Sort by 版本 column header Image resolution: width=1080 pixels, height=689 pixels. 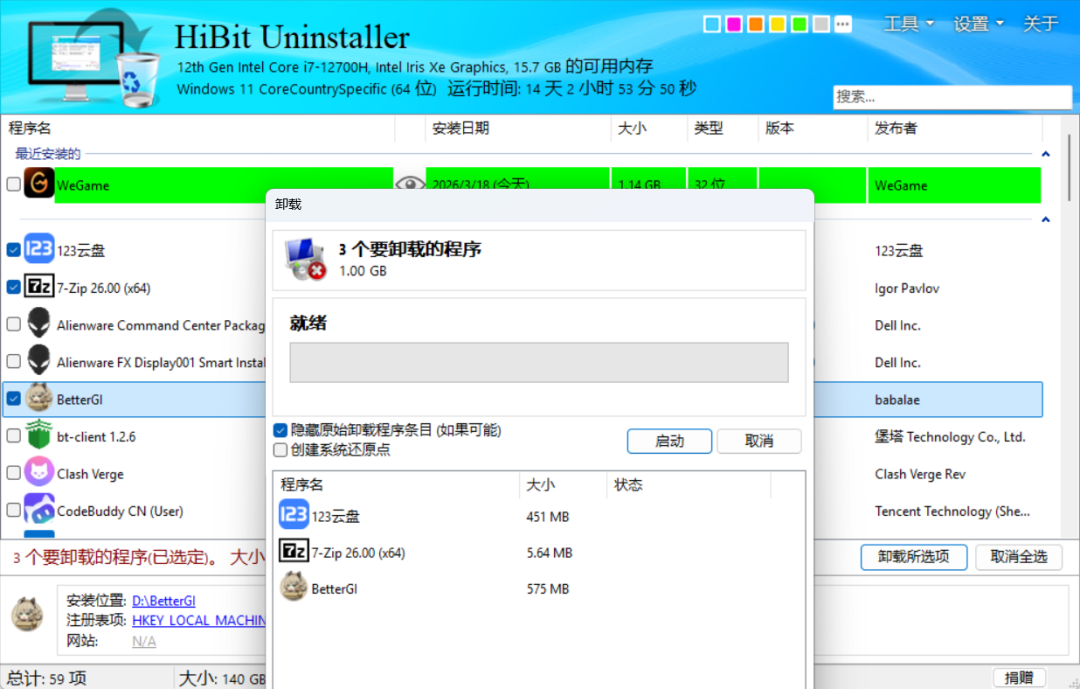click(813, 128)
